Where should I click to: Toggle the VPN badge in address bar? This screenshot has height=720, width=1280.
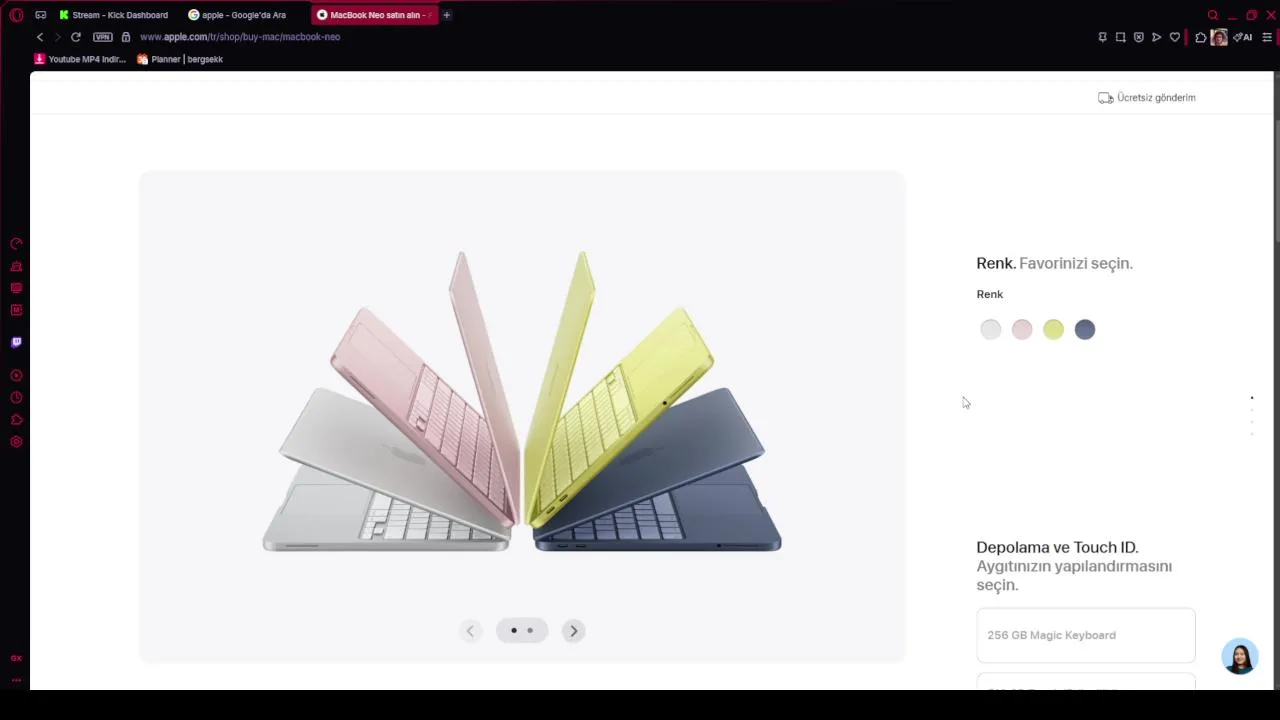point(102,37)
